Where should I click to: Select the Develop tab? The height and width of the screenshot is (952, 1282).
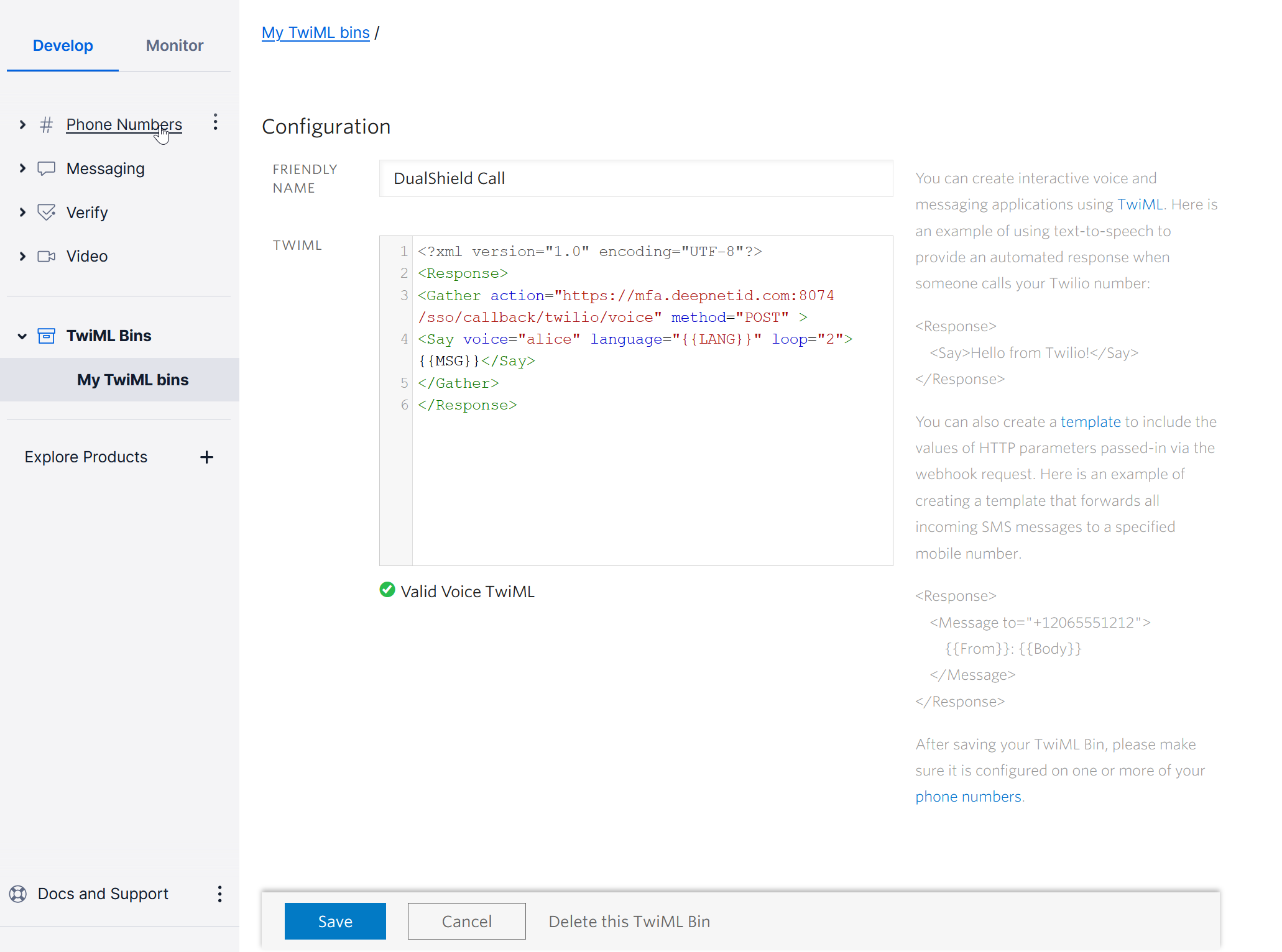point(63,45)
